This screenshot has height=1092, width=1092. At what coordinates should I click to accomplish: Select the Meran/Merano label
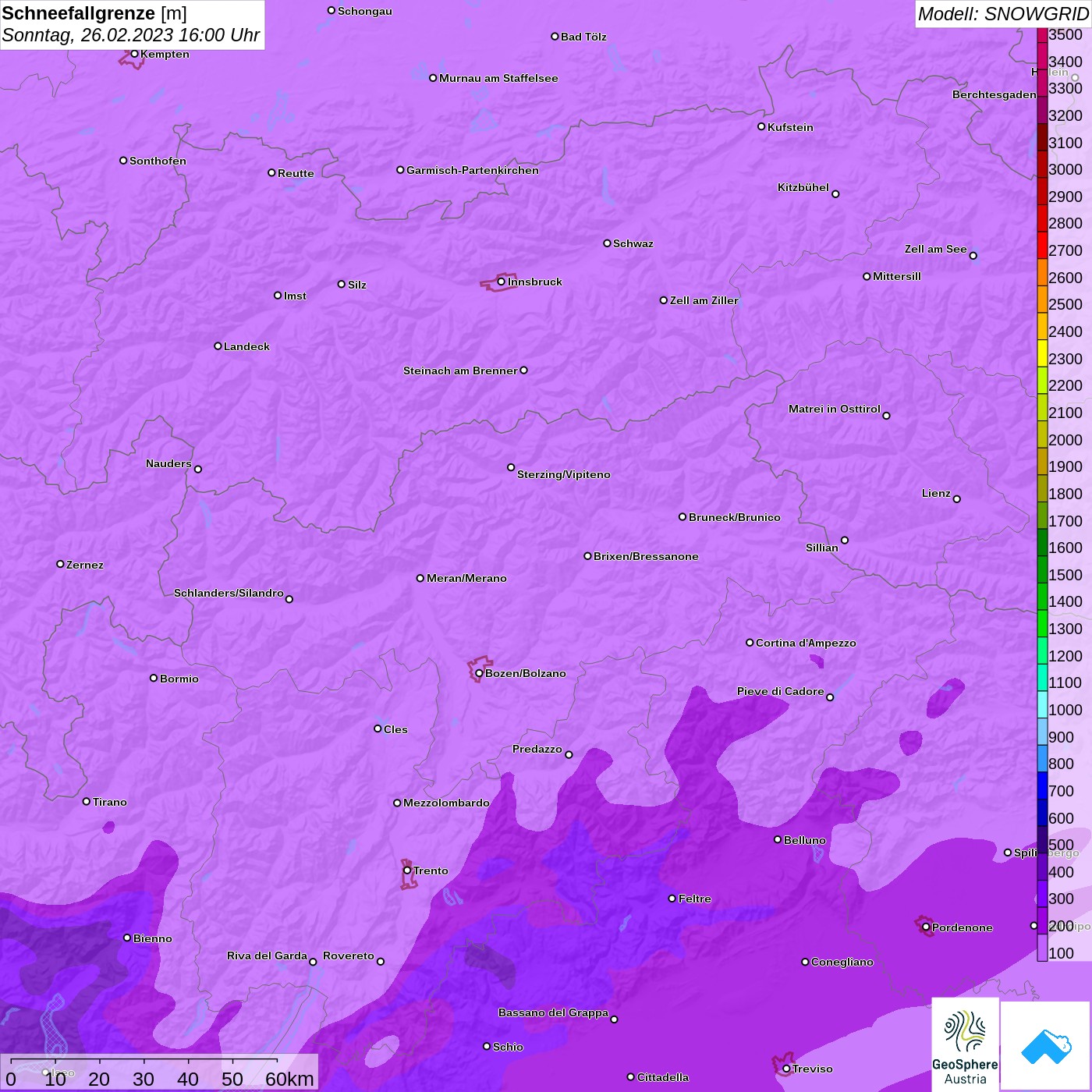click(466, 578)
